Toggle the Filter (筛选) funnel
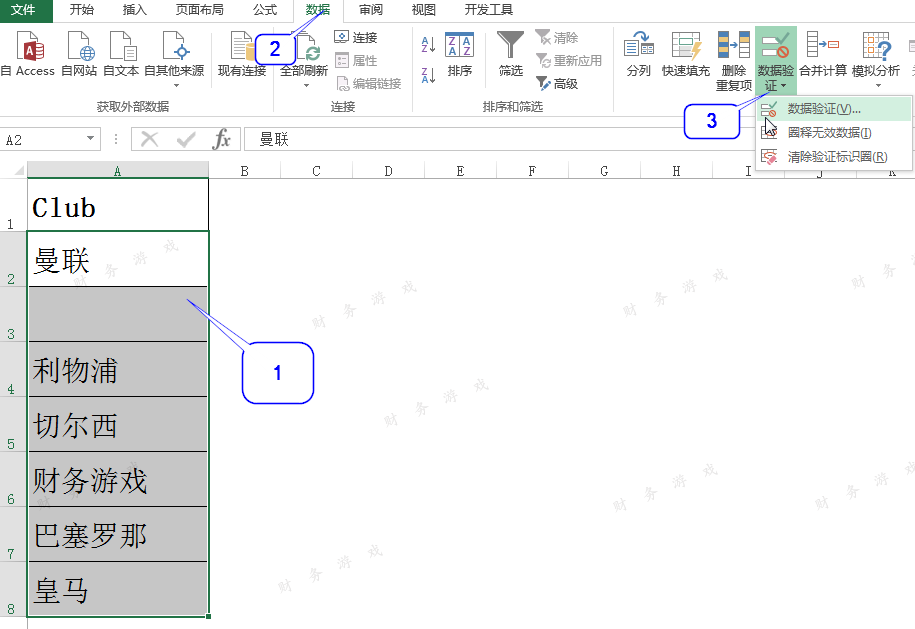The width and height of the screenshot is (915, 629). click(511, 54)
